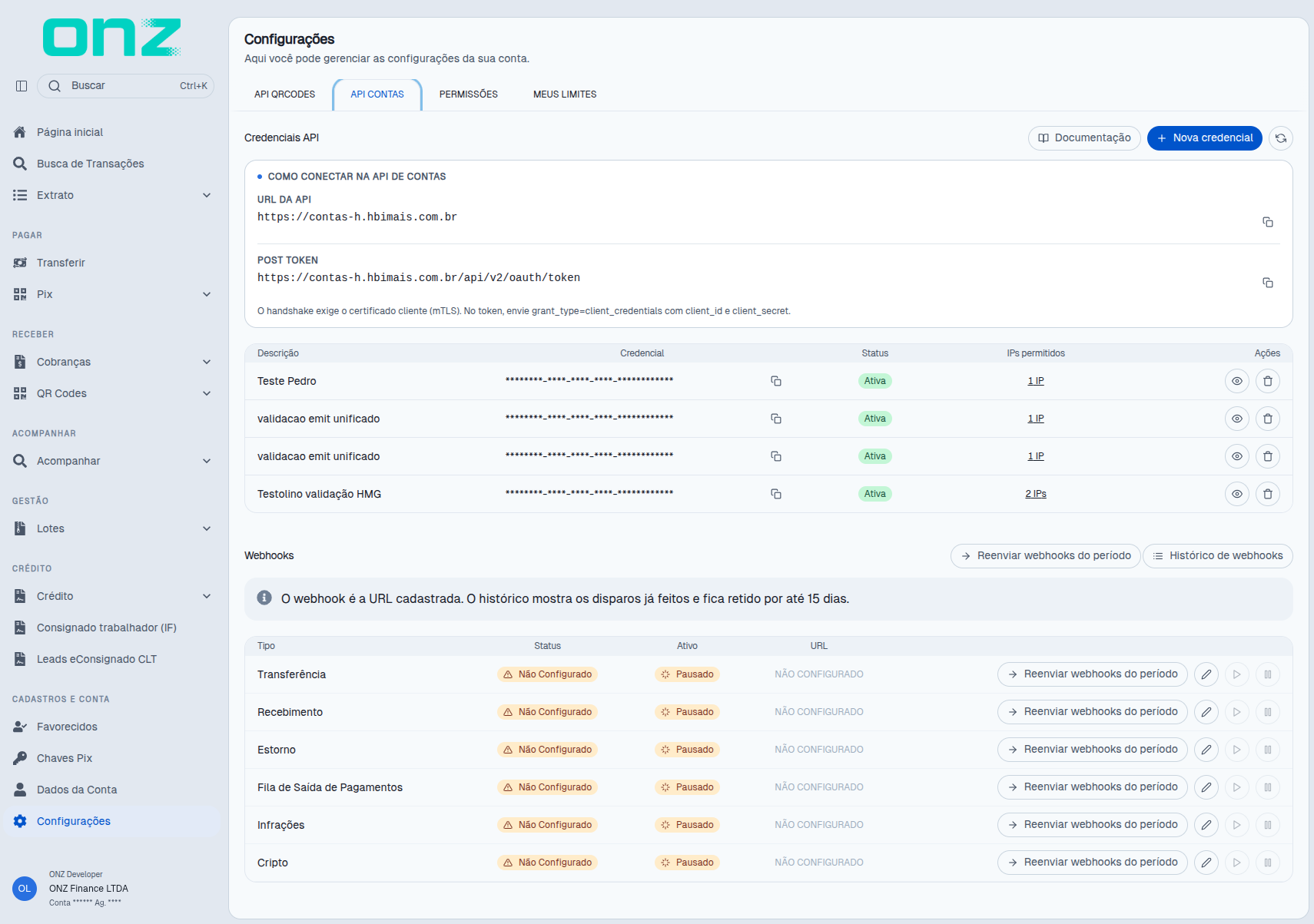Click the 'ONZ Finance LTDA' account name
The height and width of the screenshot is (924, 1314).
tap(88, 889)
